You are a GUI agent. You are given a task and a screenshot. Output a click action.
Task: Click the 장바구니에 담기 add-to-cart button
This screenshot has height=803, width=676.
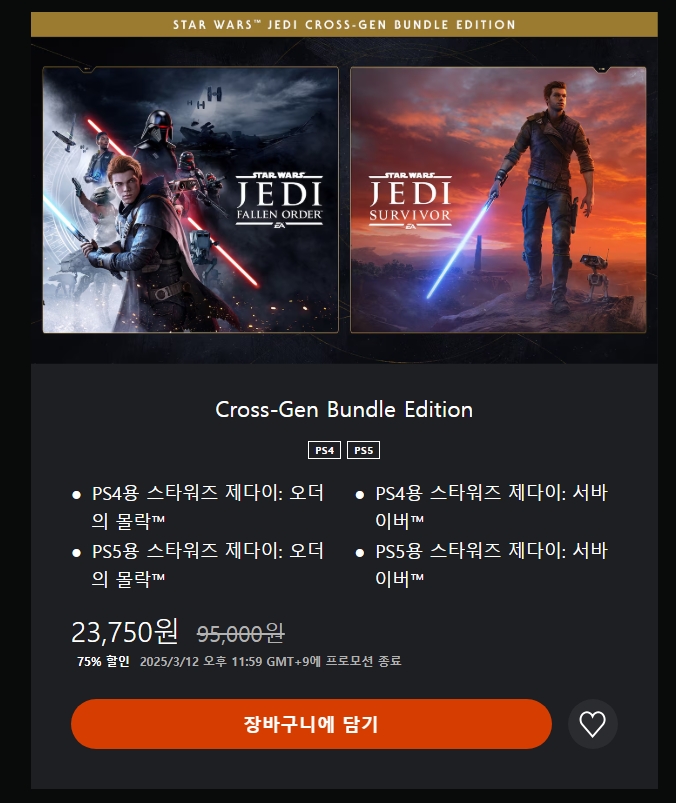click(x=311, y=724)
